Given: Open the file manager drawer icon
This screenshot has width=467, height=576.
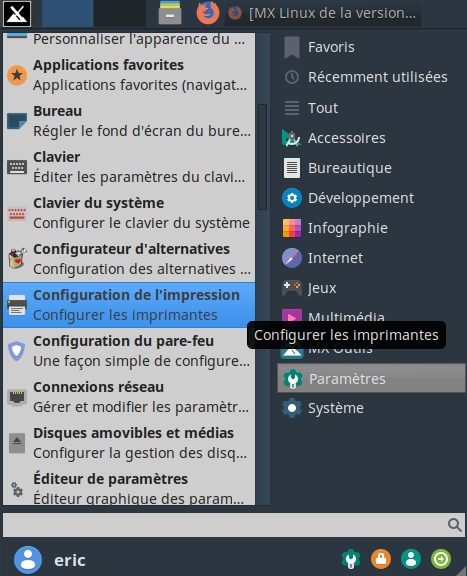Looking at the screenshot, I should point(170,13).
